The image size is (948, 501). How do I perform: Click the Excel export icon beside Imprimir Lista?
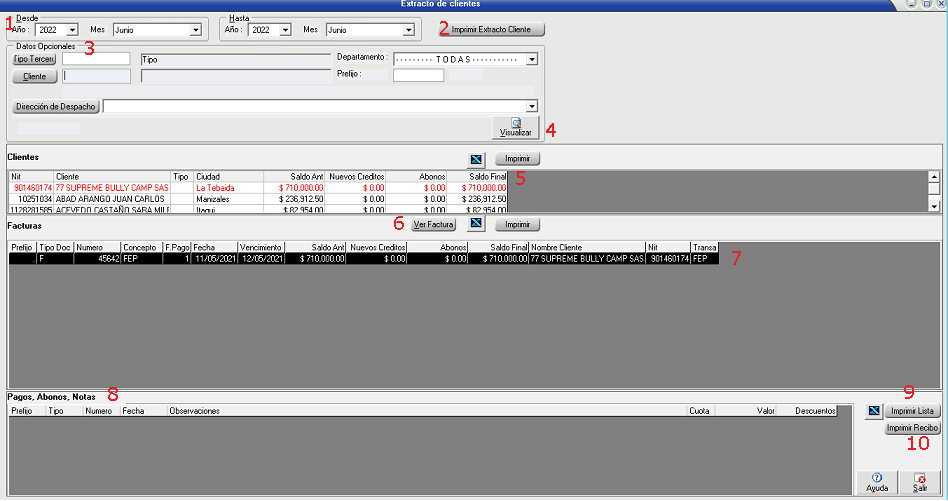872,411
